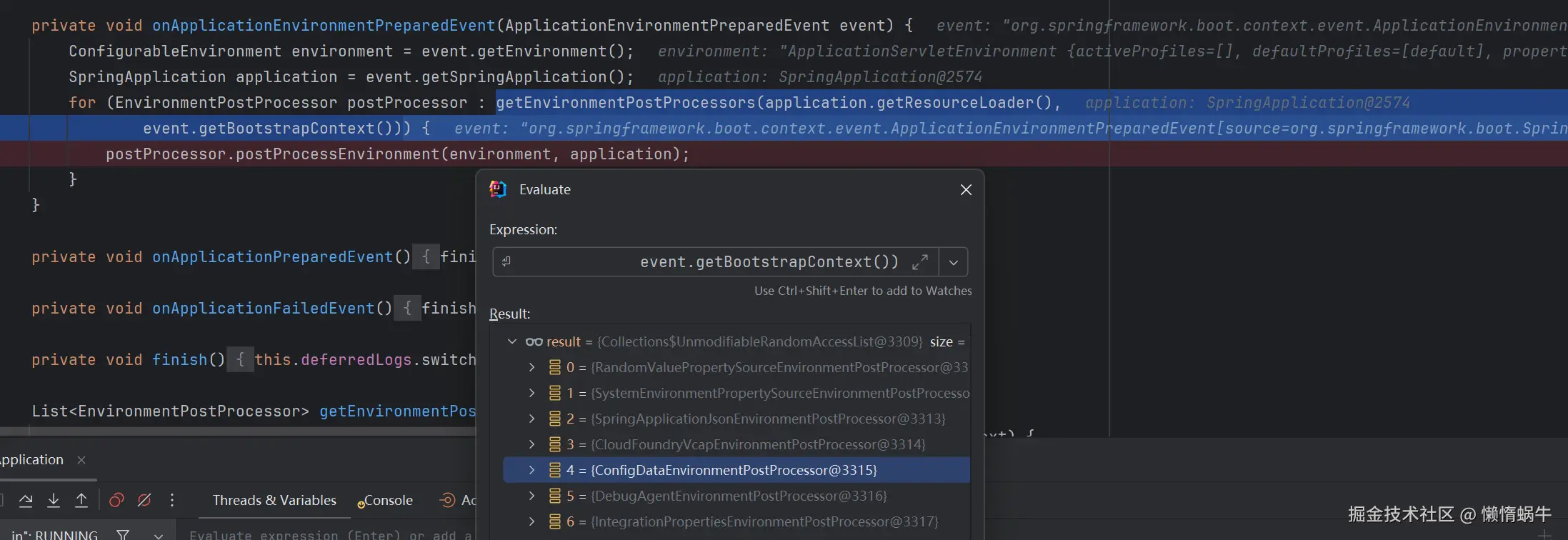
Task: Click the Evaluate expression input field
Action: pyautogui.click(x=329, y=534)
